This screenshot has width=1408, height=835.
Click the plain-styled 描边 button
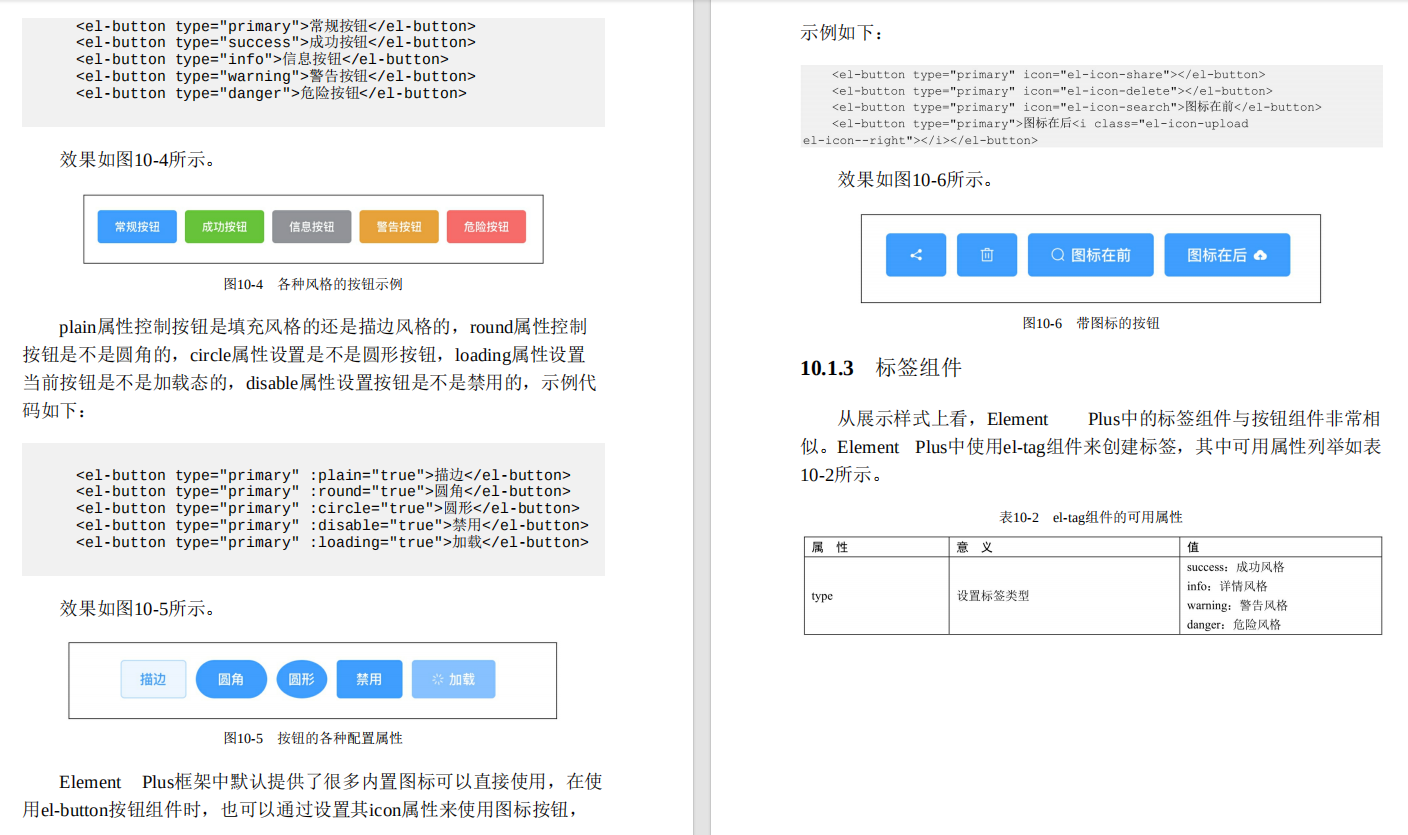tap(153, 679)
